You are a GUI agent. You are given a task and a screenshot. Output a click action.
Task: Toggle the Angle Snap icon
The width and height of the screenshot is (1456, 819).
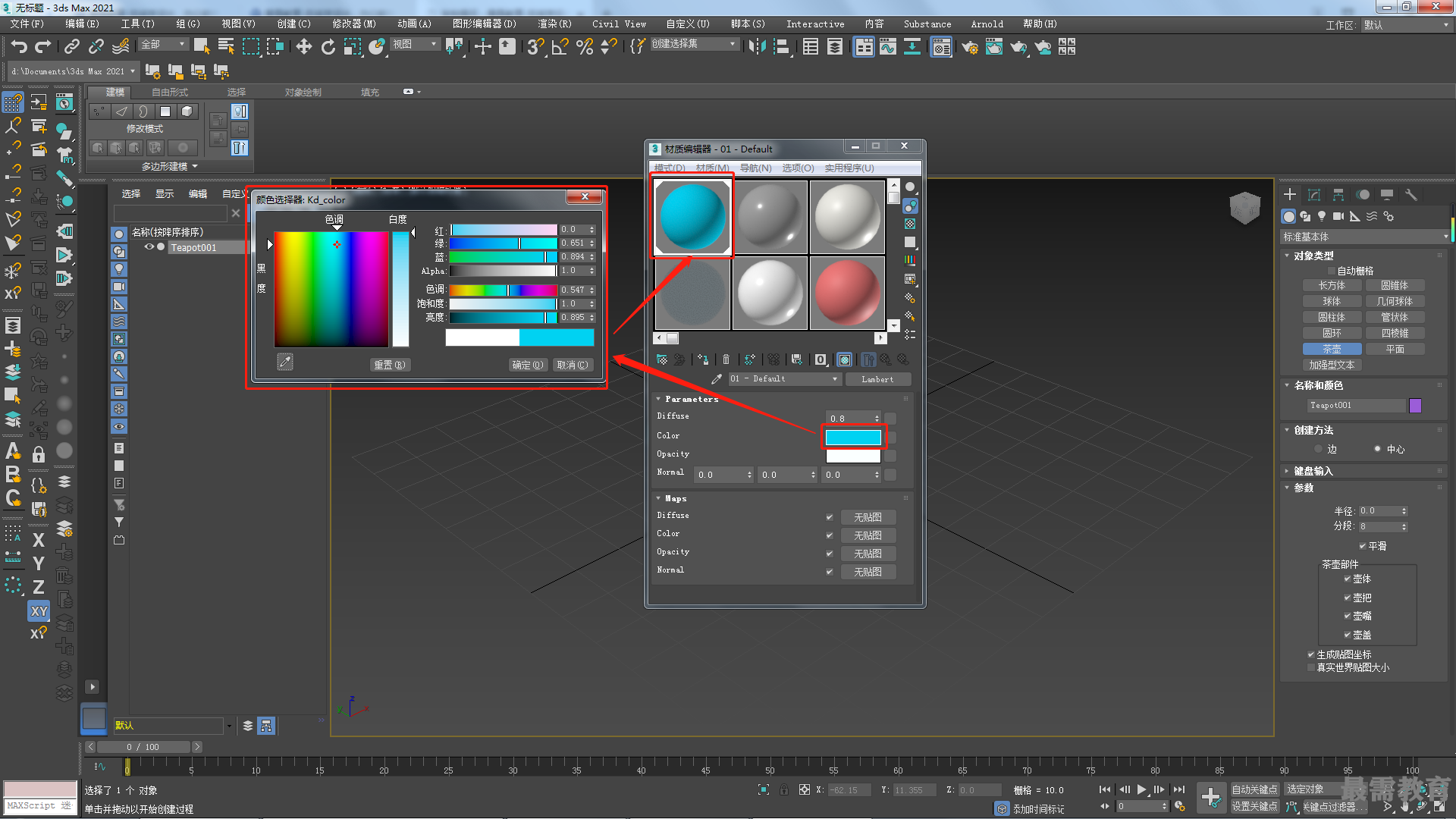tap(560, 47)
